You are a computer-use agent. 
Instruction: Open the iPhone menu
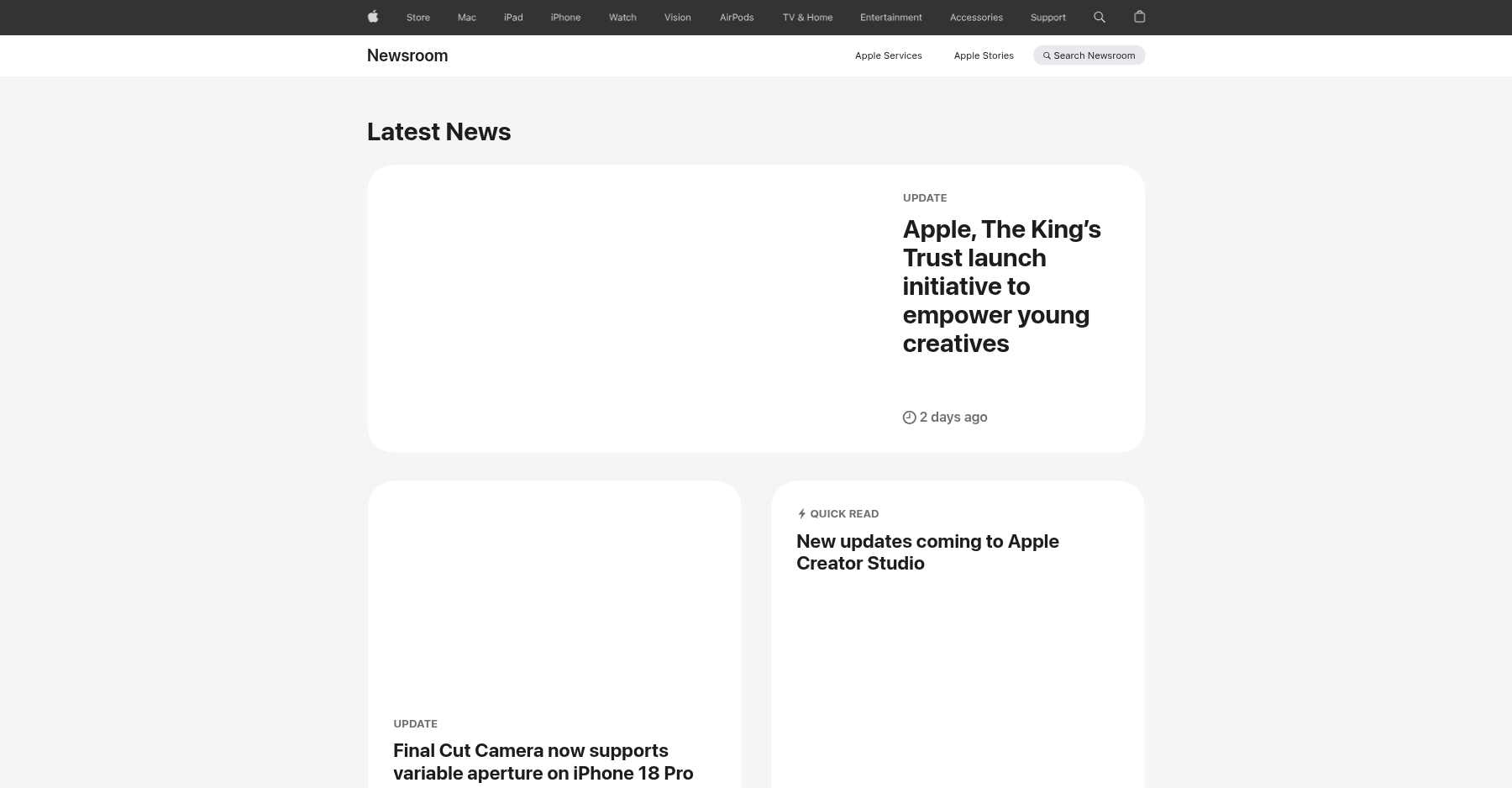pos(565,18)
